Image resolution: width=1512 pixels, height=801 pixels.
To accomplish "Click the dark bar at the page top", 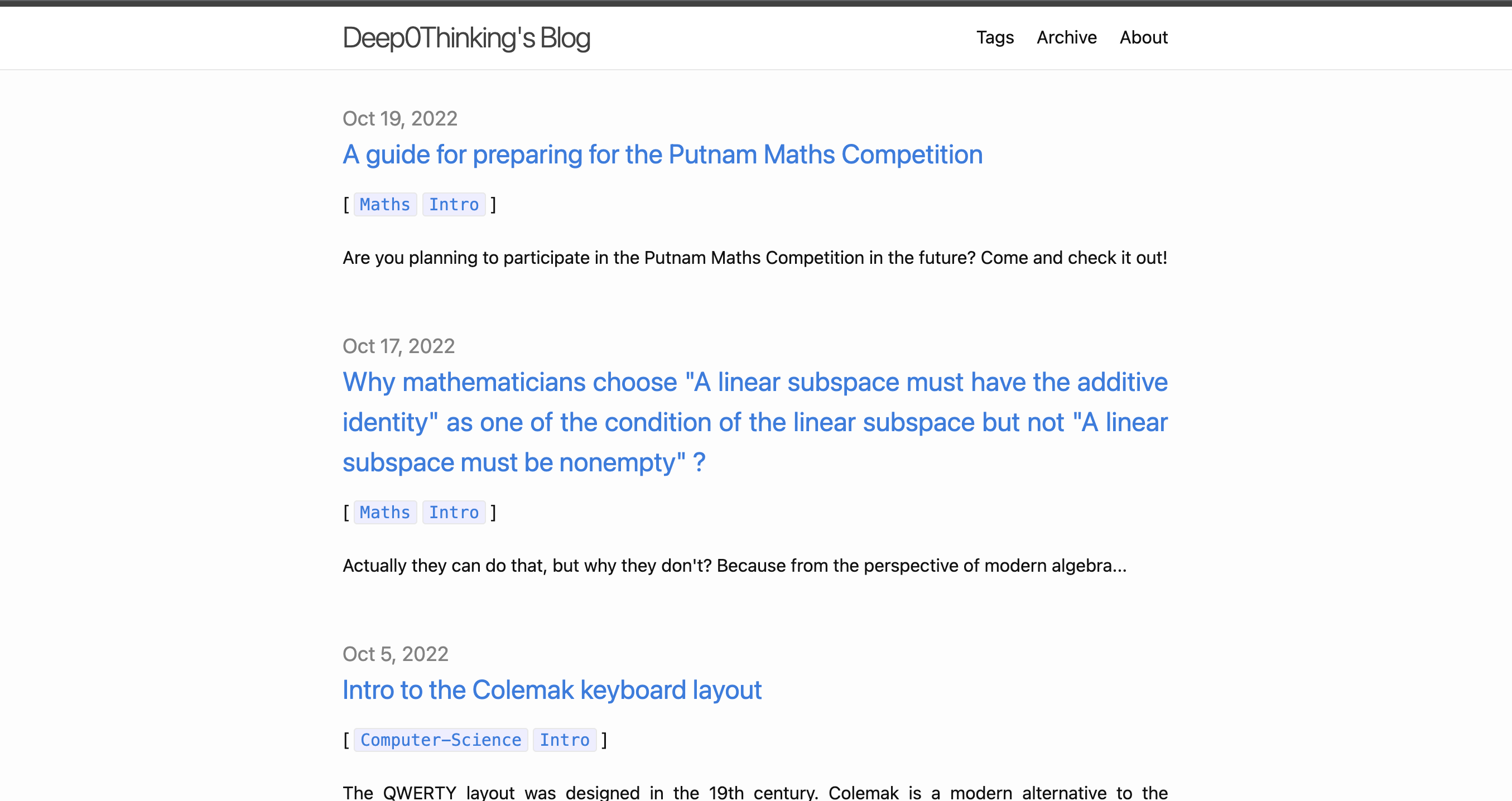I will [756, 3].
